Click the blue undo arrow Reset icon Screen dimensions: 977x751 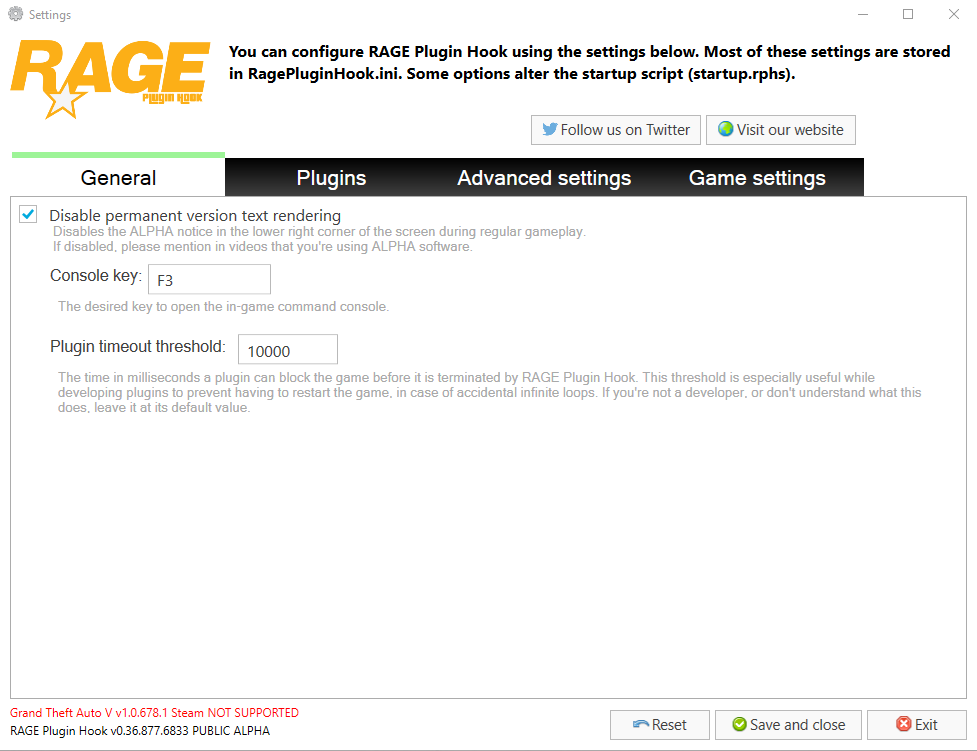click(641, 724)
